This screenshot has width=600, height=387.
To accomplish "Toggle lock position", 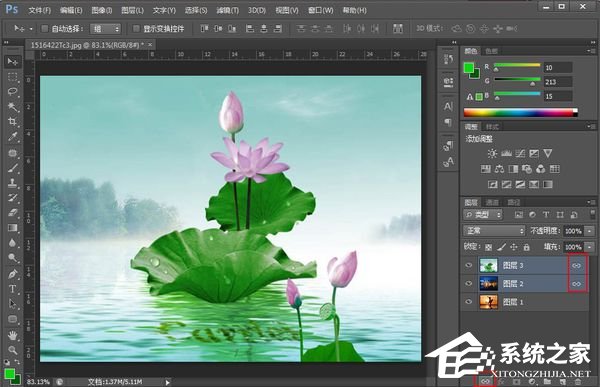I will (514, 247).
